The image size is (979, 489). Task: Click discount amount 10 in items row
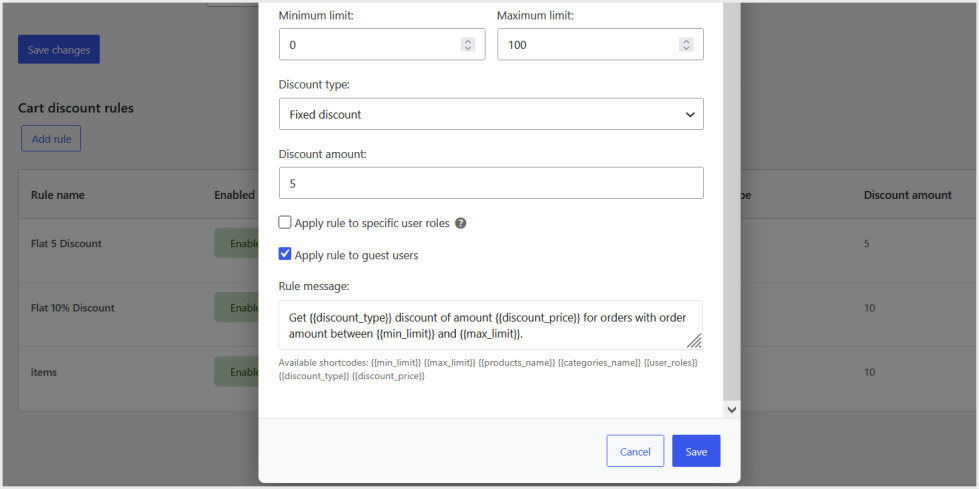[x=870, y=372]
